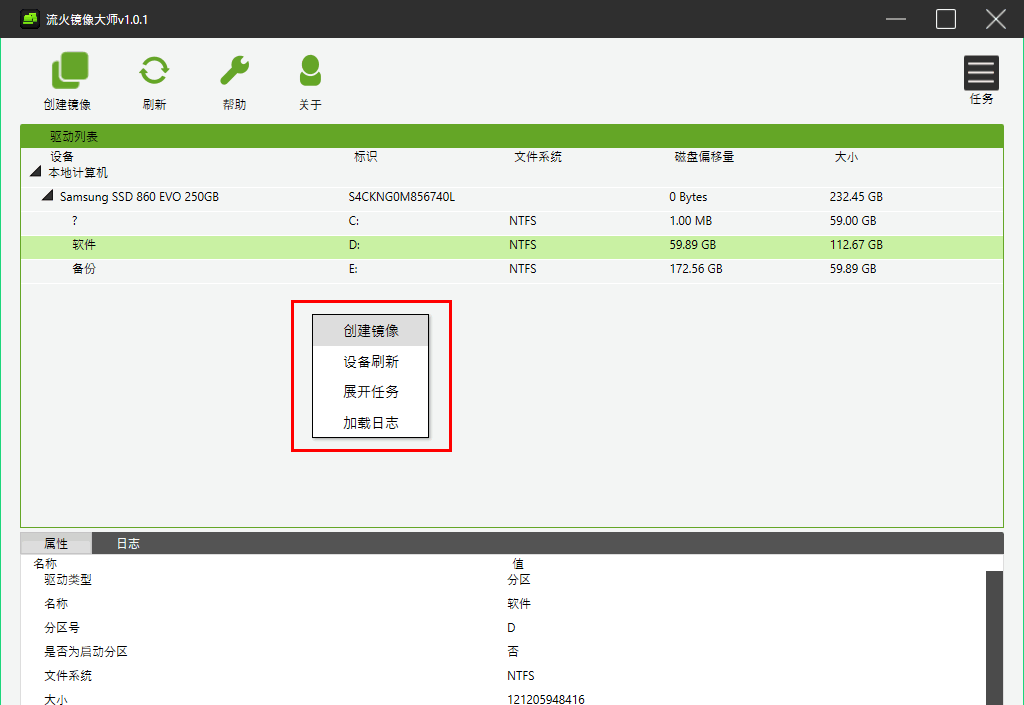Click the 驱动列表 panel header
This screenshot has height=705, width=1024.
tap(512, 136)
